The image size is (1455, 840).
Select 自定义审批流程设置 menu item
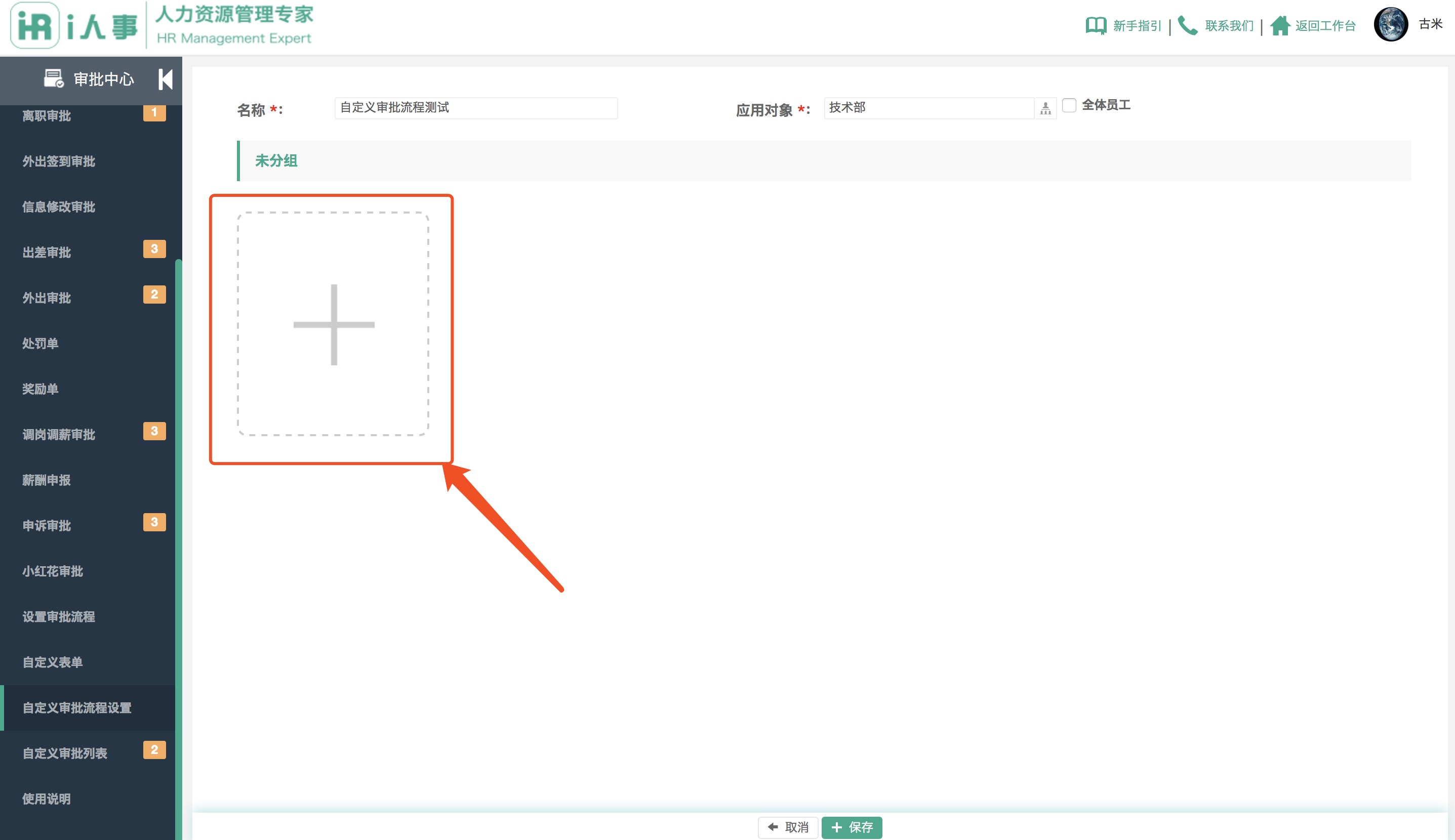[x=88, y=708]
